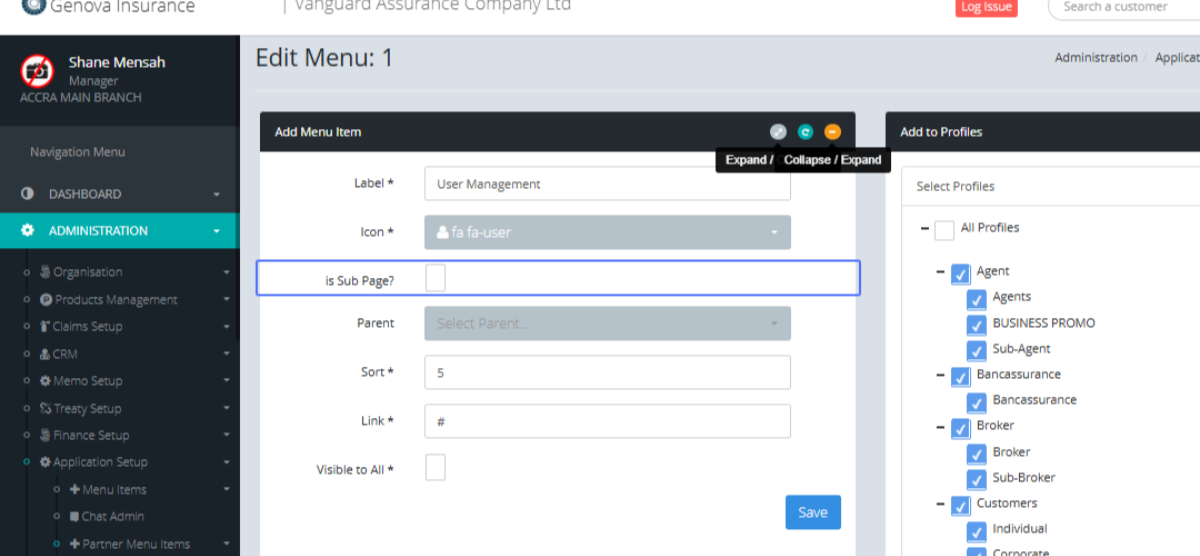Image resolution: width=1200 pixels, height=556 pixels.
Task: Click the Administration gear icon
Action: coord(28,231)
